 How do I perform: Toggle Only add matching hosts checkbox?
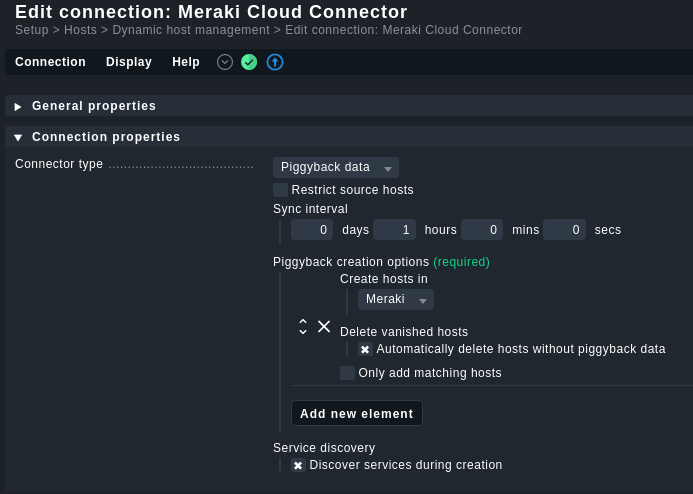[347, 373]
